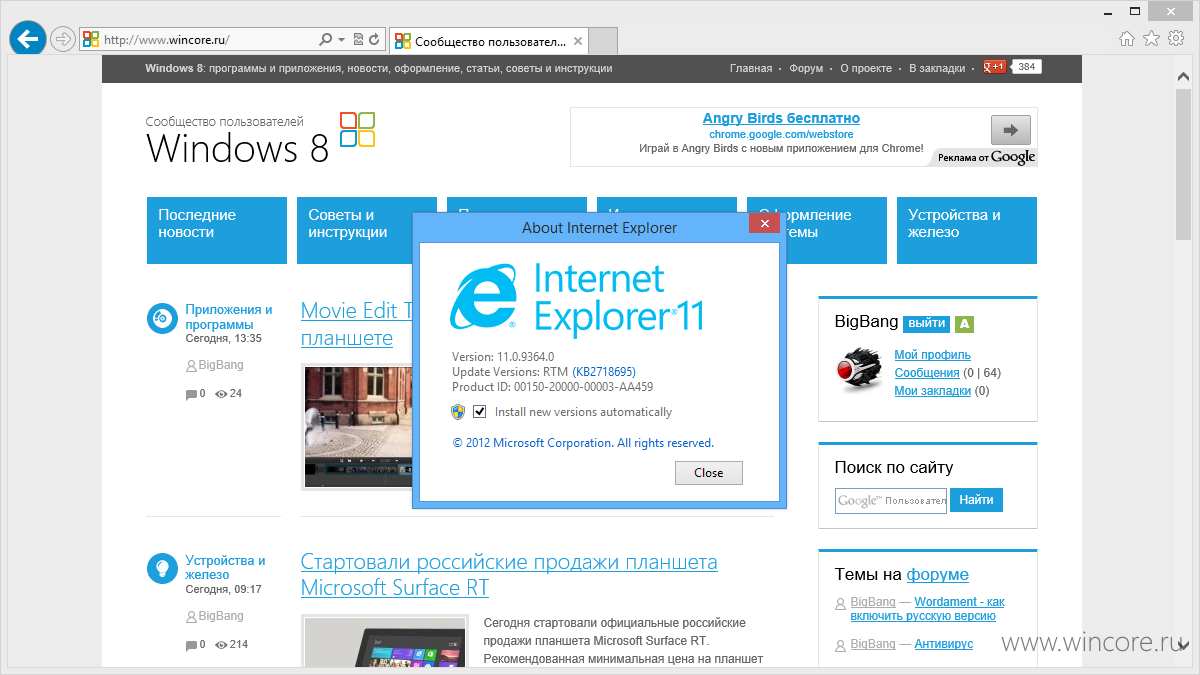The height and width of the screenshot is (675, 1200).
Task: Open browser Tools gear icon
Action: pyautogui.click(x=1176, y=39)
